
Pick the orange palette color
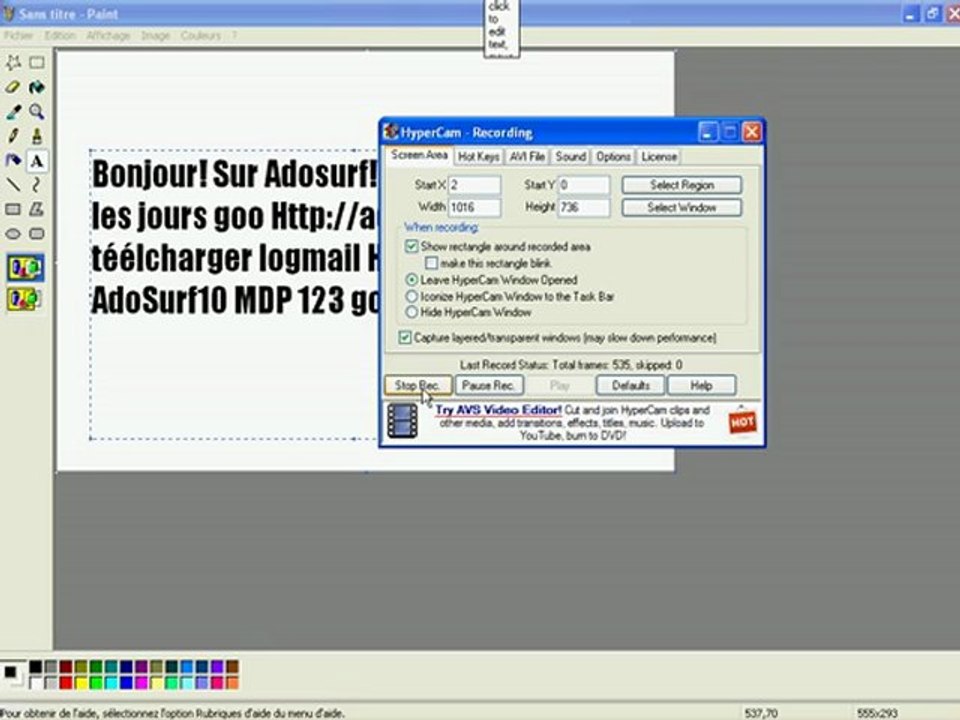click(x=232, y=683)
